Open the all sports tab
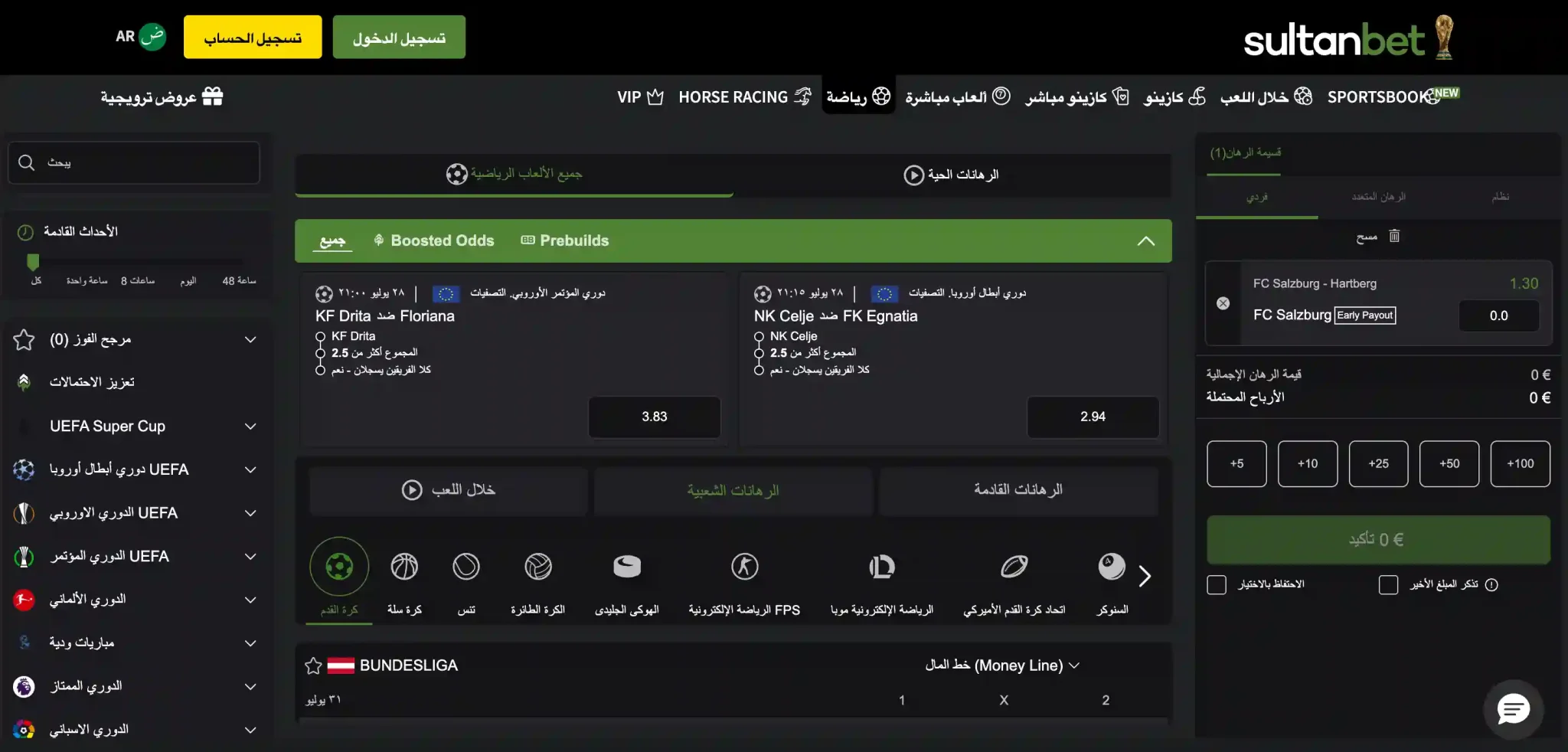 [514, 175]
